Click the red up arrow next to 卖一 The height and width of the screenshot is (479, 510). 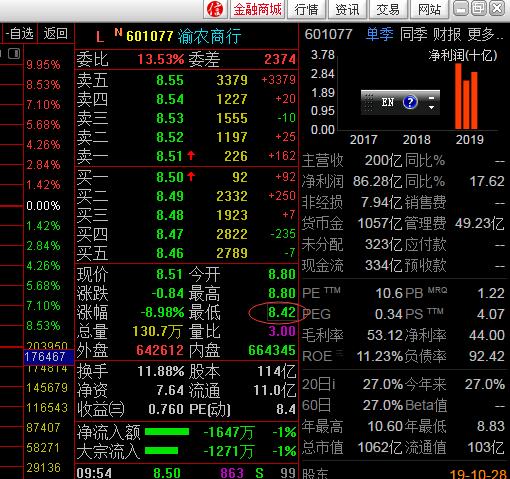coord(191,155)
